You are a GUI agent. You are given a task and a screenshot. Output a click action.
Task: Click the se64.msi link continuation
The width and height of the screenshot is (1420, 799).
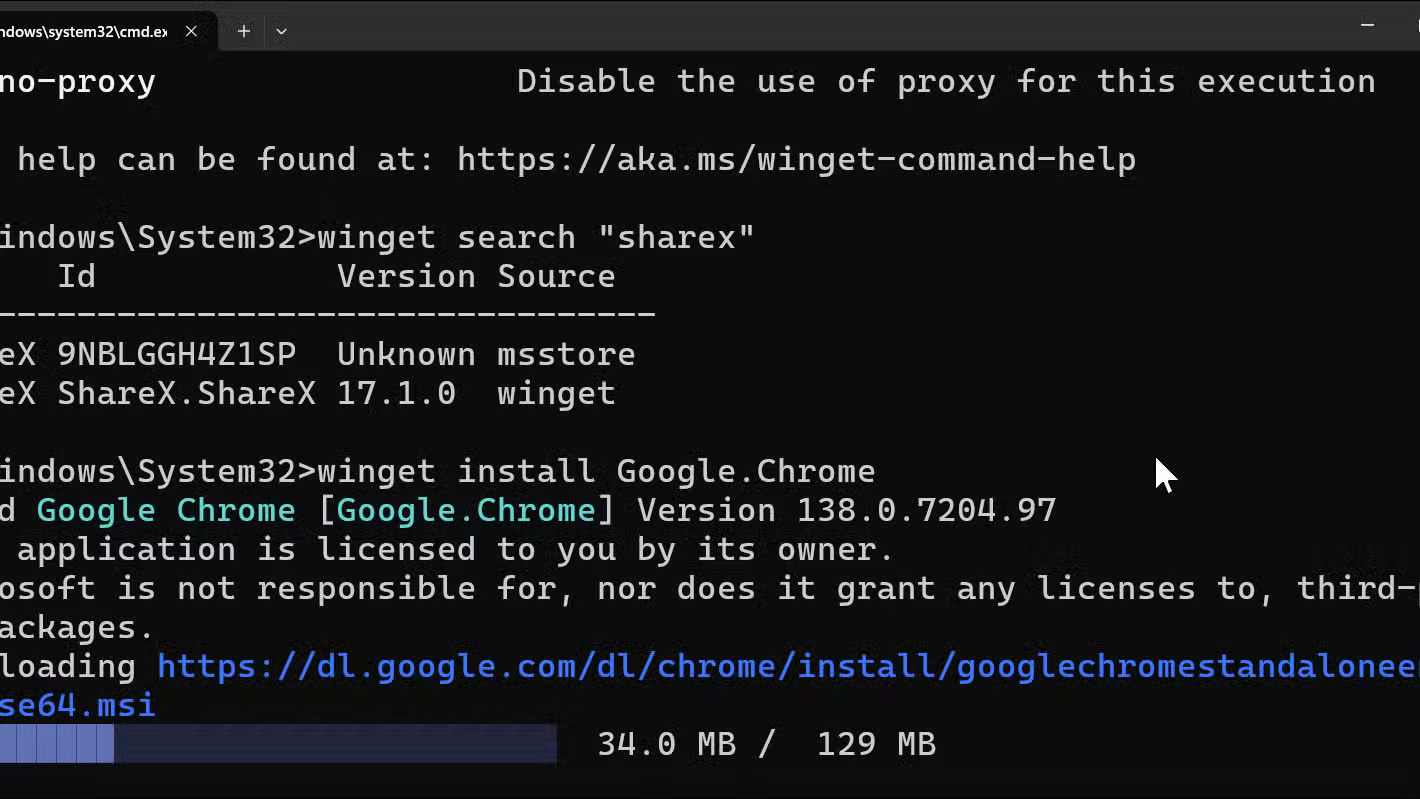tap(78, 705)
